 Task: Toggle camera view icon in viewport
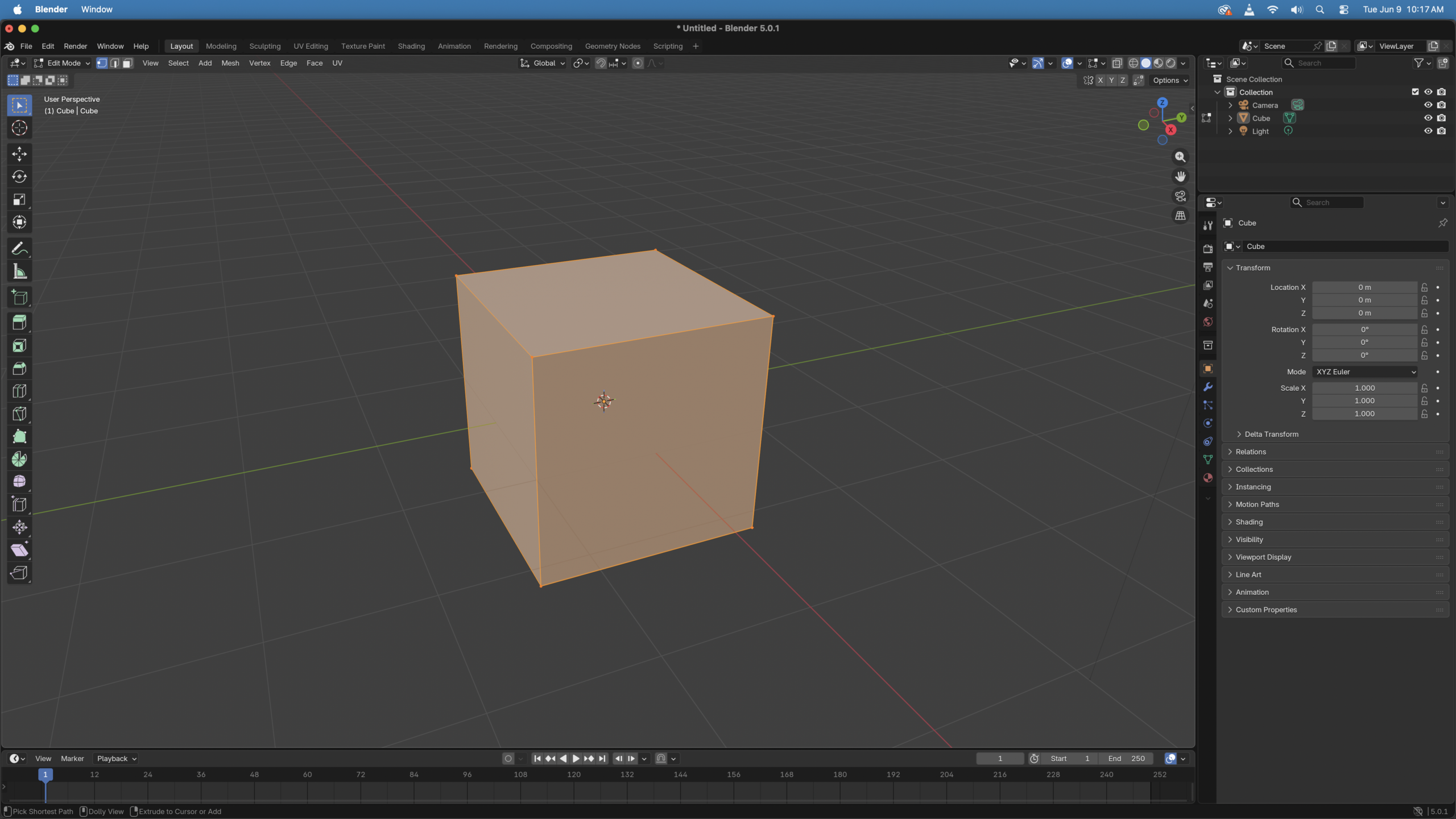[1180, 196]
